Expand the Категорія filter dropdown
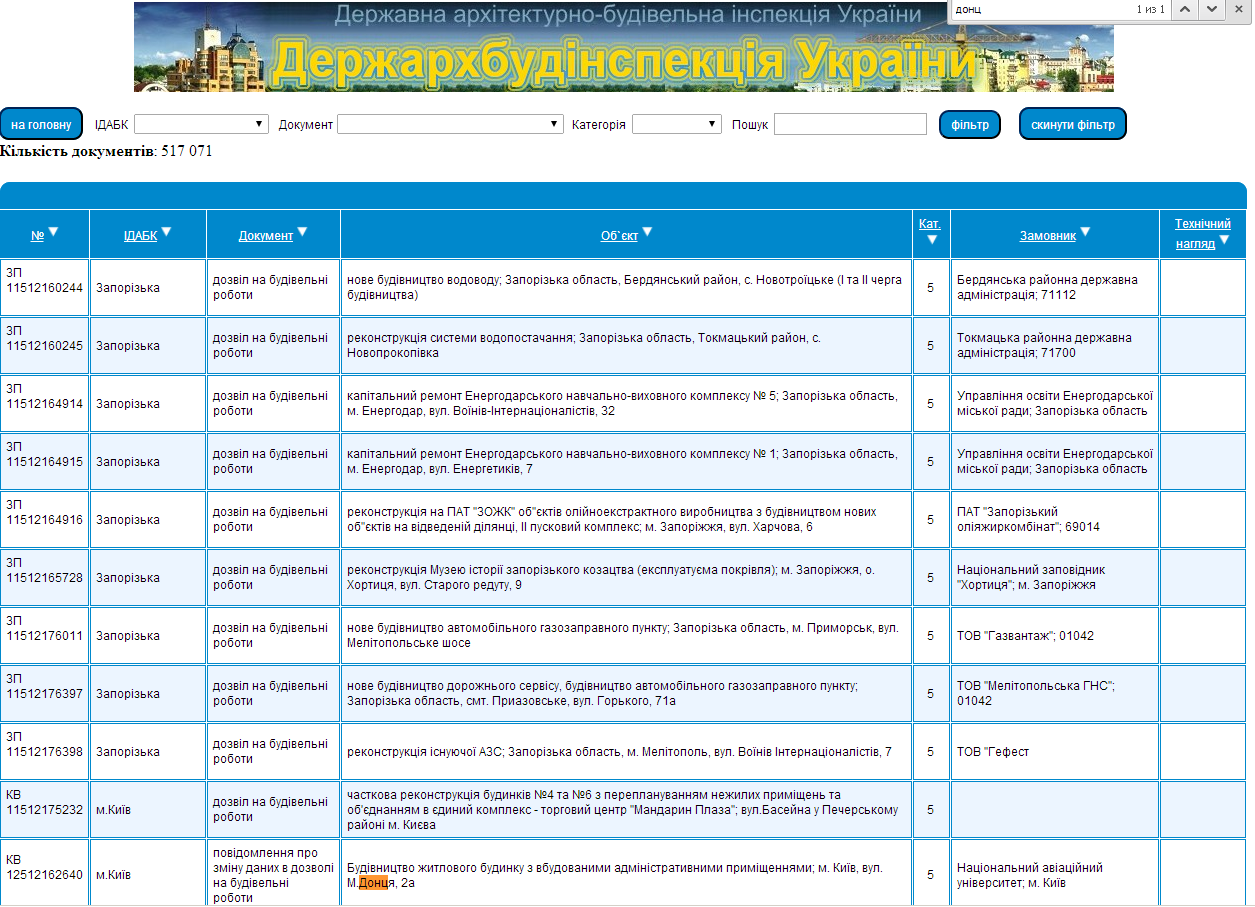This screenshot has height=907, width=1255. pyautogui.click(x=677, y=124)
